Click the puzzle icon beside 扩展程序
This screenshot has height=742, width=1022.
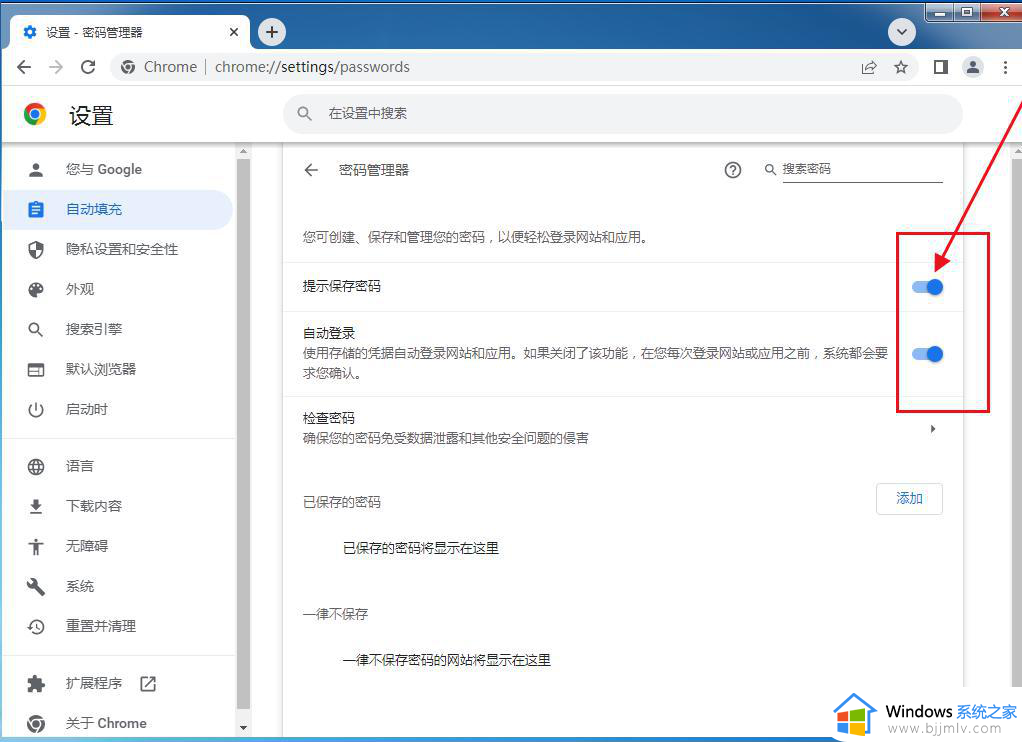click(36, 683)
